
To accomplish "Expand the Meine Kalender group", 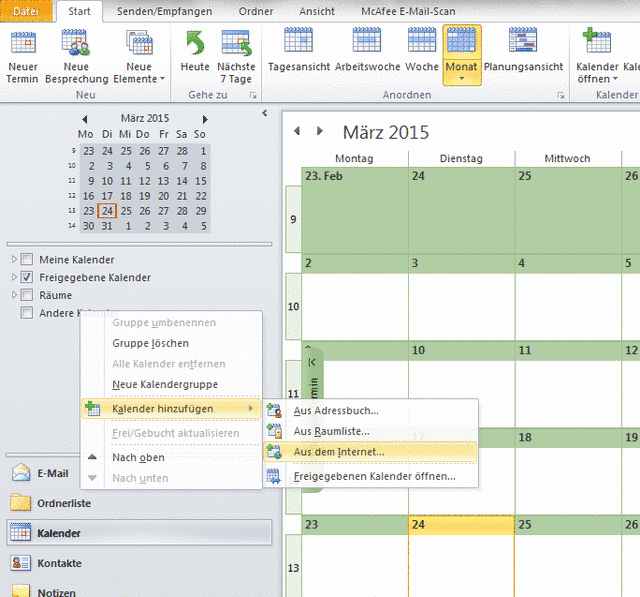I will [x=14, y=260].
